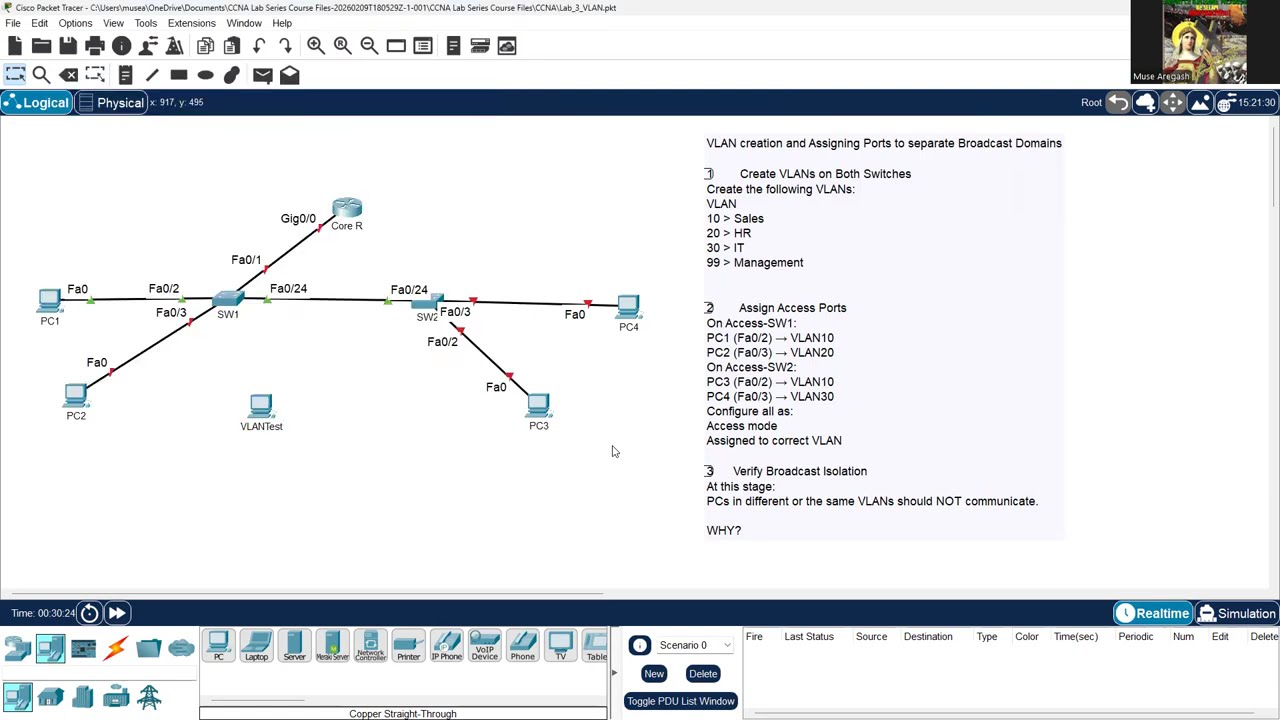Switch to Realtime mode
This screenshot has width=1280, height=720.
1152,613
